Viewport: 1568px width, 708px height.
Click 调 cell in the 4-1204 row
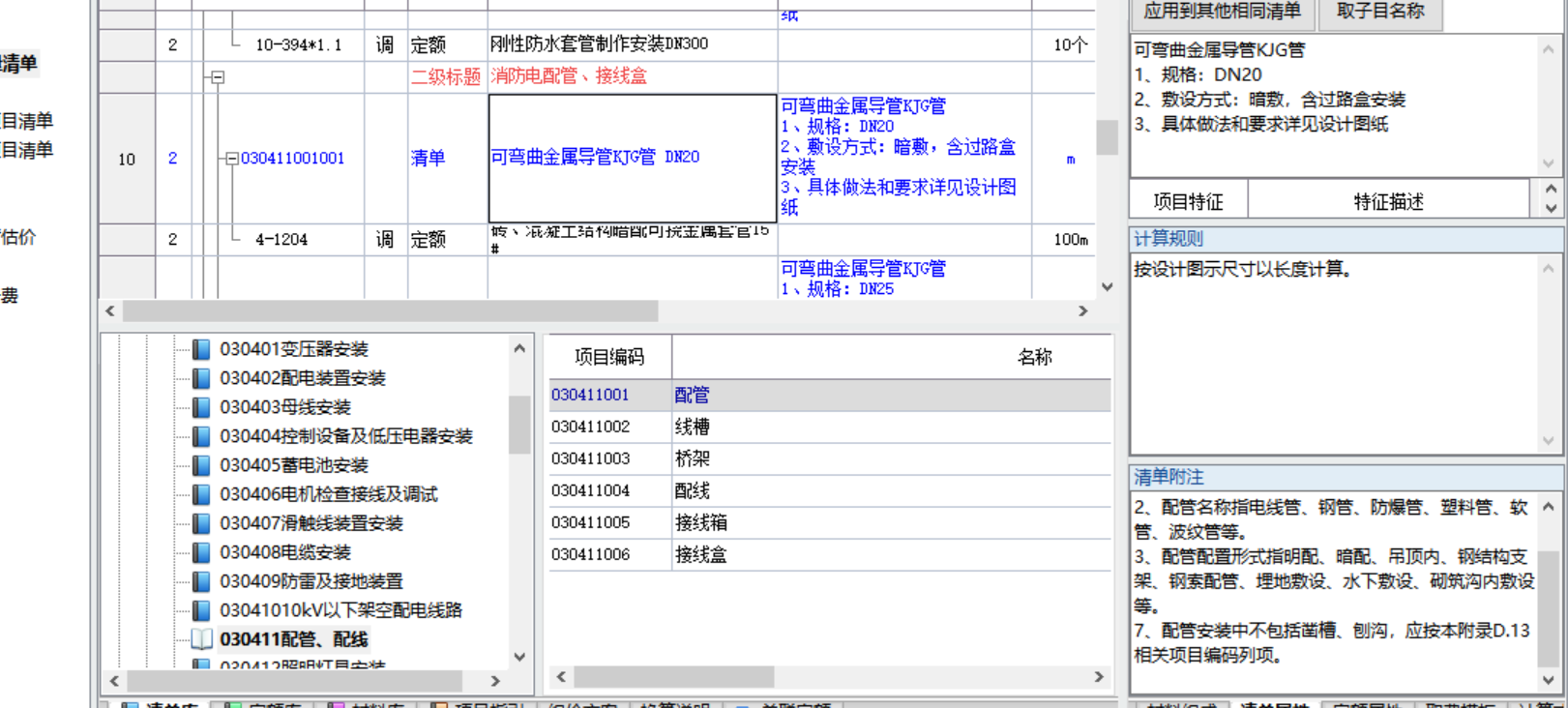point(385,240)
